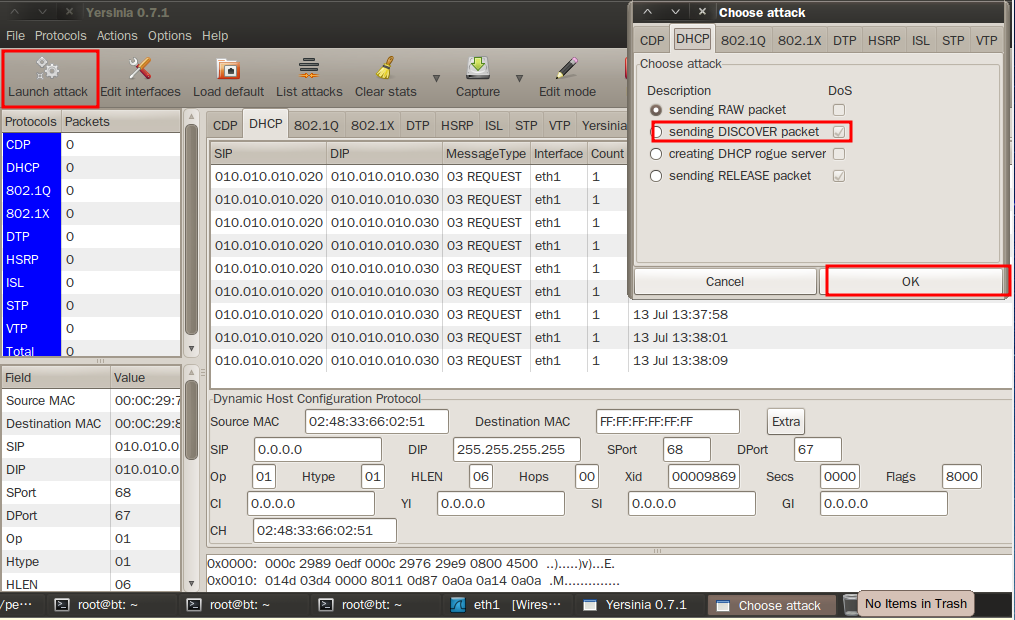This screenshot has height=620, width=1015.
Task: Open the Options menu
Action: click(170, 36)
